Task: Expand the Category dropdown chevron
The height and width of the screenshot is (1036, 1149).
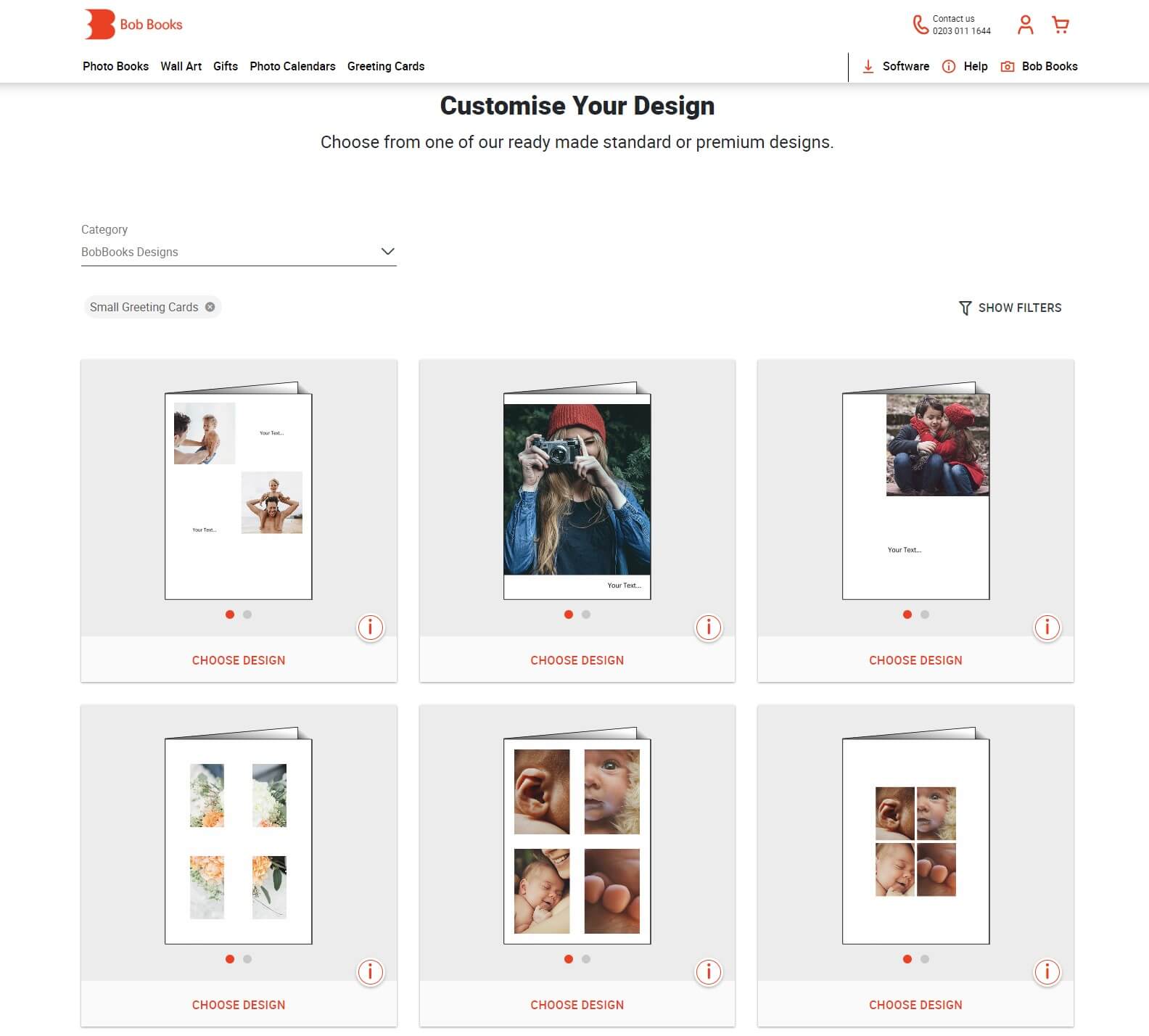Action: pyautogui.click(x=387, y=252)
